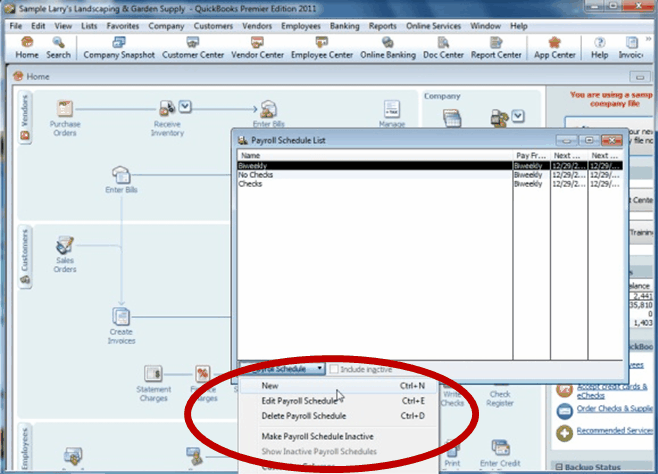Open the Employee Center
This screenshot has width=658, height=474.
click(x=322, y=47)
